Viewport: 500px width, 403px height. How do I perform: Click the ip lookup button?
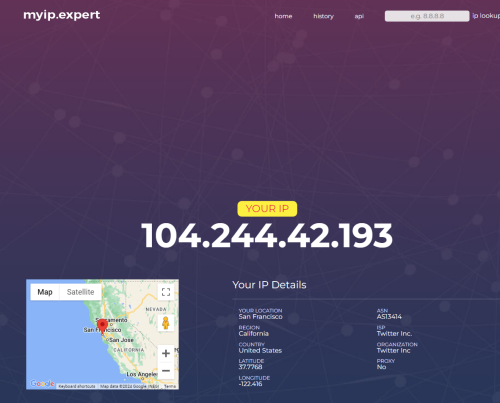(486, 16)
